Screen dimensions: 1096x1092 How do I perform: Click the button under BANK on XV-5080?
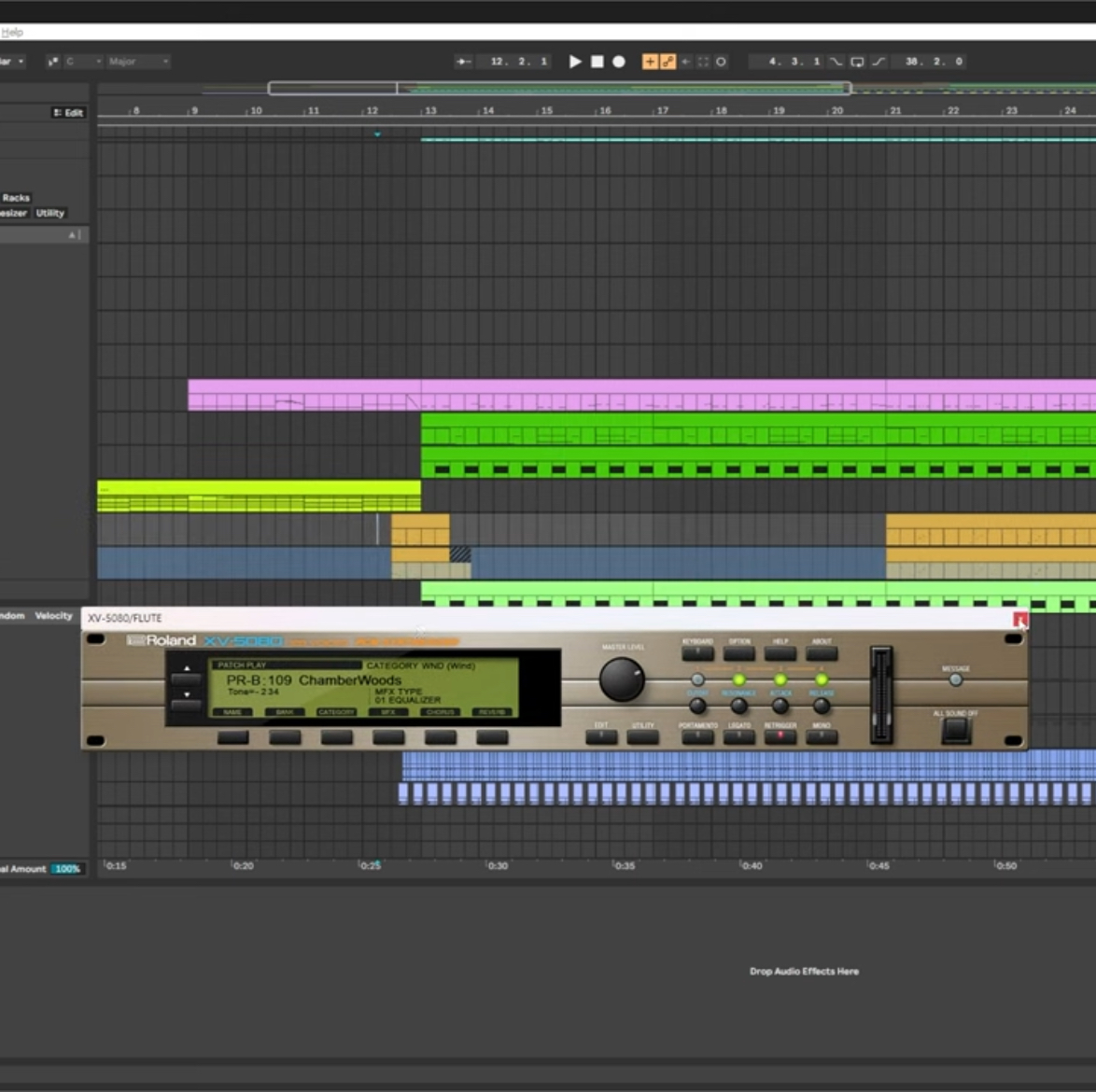(285, 737)
